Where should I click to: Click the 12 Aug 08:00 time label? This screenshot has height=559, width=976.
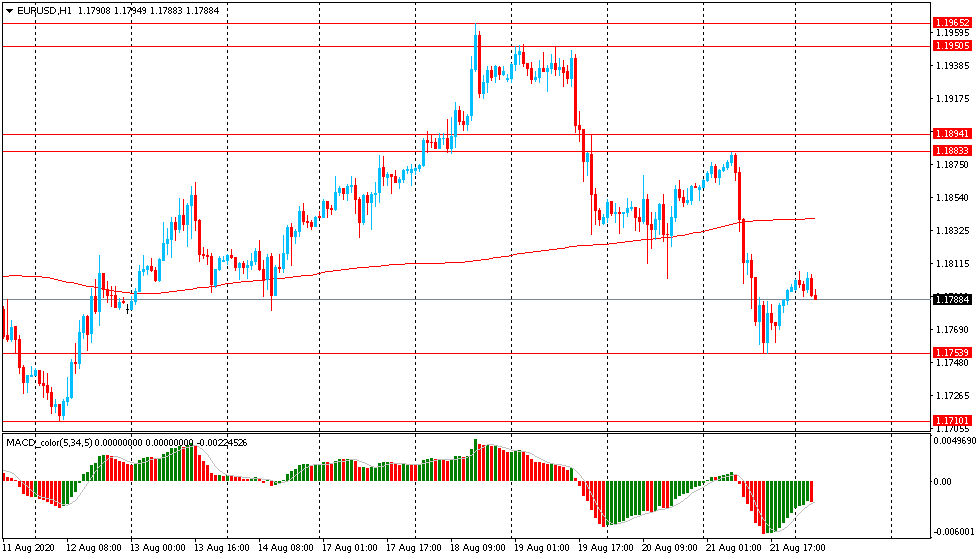point(93,548)
